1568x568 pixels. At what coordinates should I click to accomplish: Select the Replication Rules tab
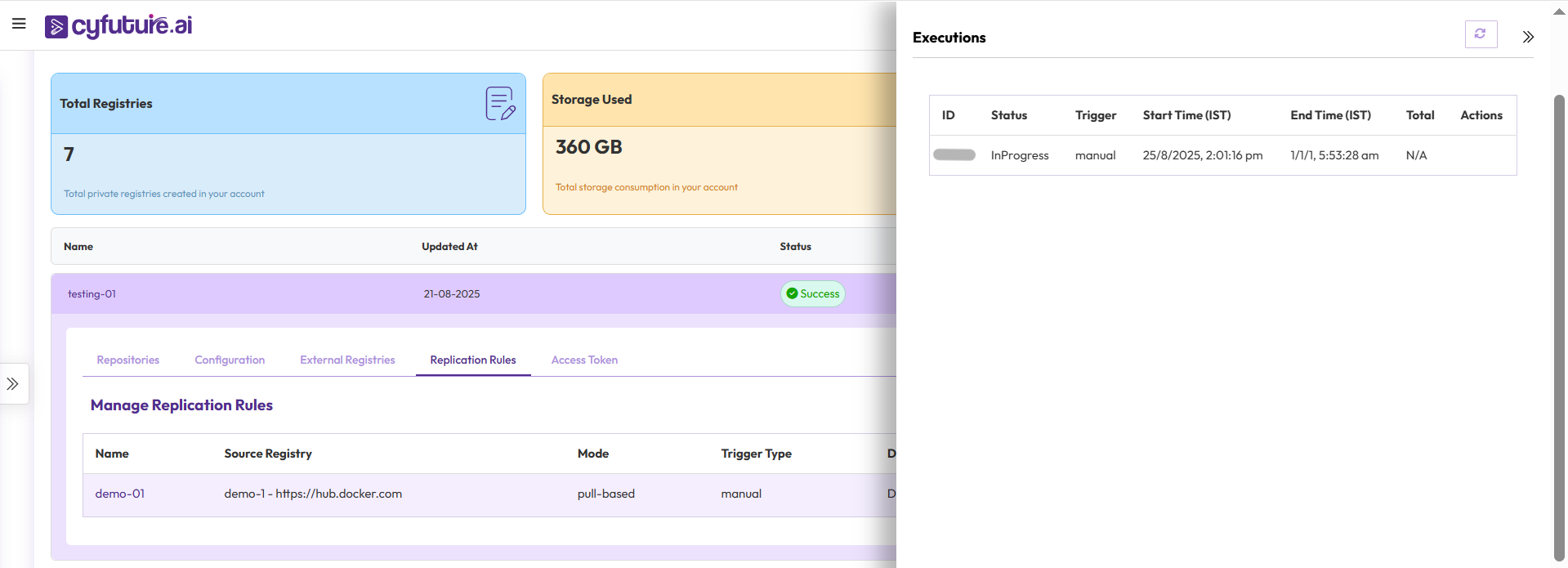pyautogui.click(x=473, y=360)
